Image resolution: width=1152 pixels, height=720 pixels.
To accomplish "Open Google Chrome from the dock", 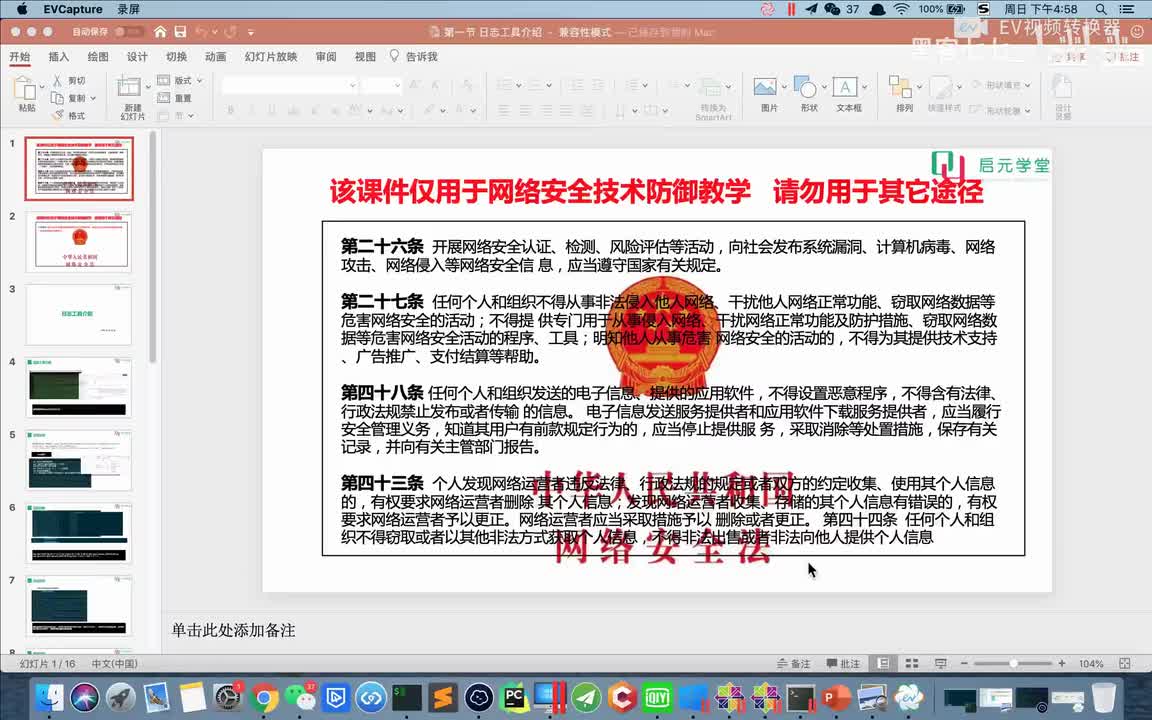I will click(x=264, y=697).
